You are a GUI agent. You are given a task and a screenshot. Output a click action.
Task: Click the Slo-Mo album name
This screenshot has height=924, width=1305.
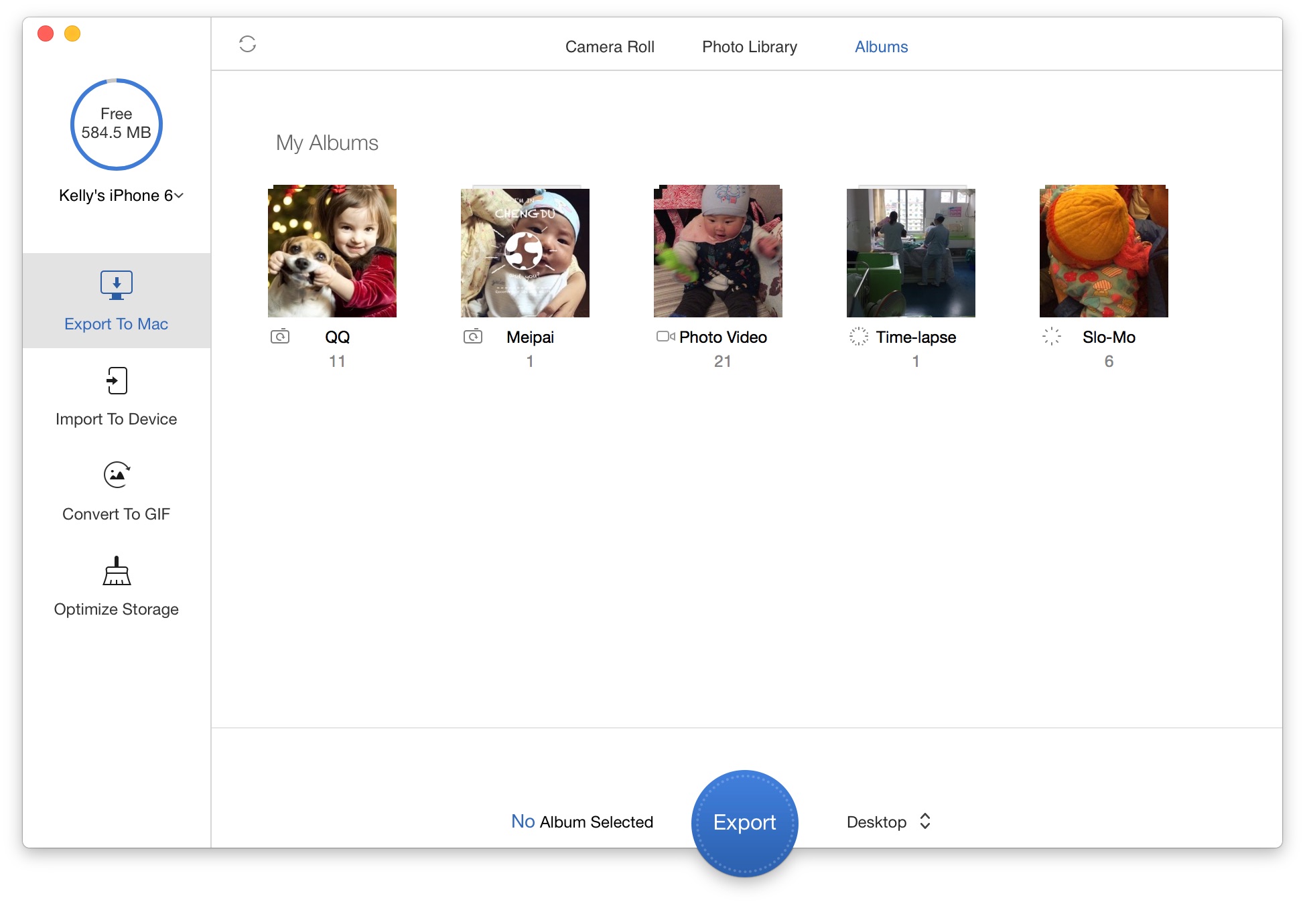(x=1109, y=337)
